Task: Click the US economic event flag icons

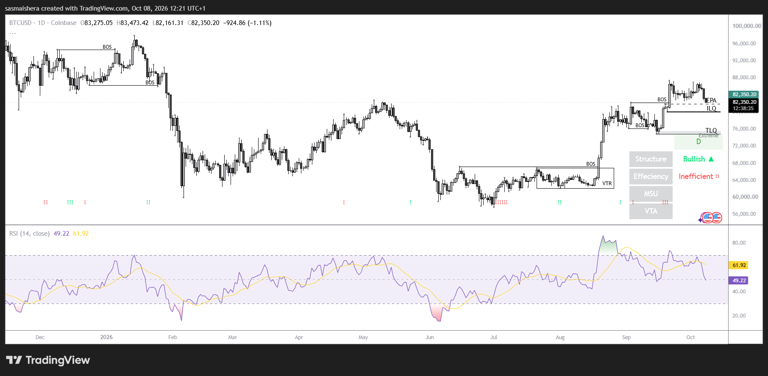Action: pyautogui.click(x=712, y=218)
